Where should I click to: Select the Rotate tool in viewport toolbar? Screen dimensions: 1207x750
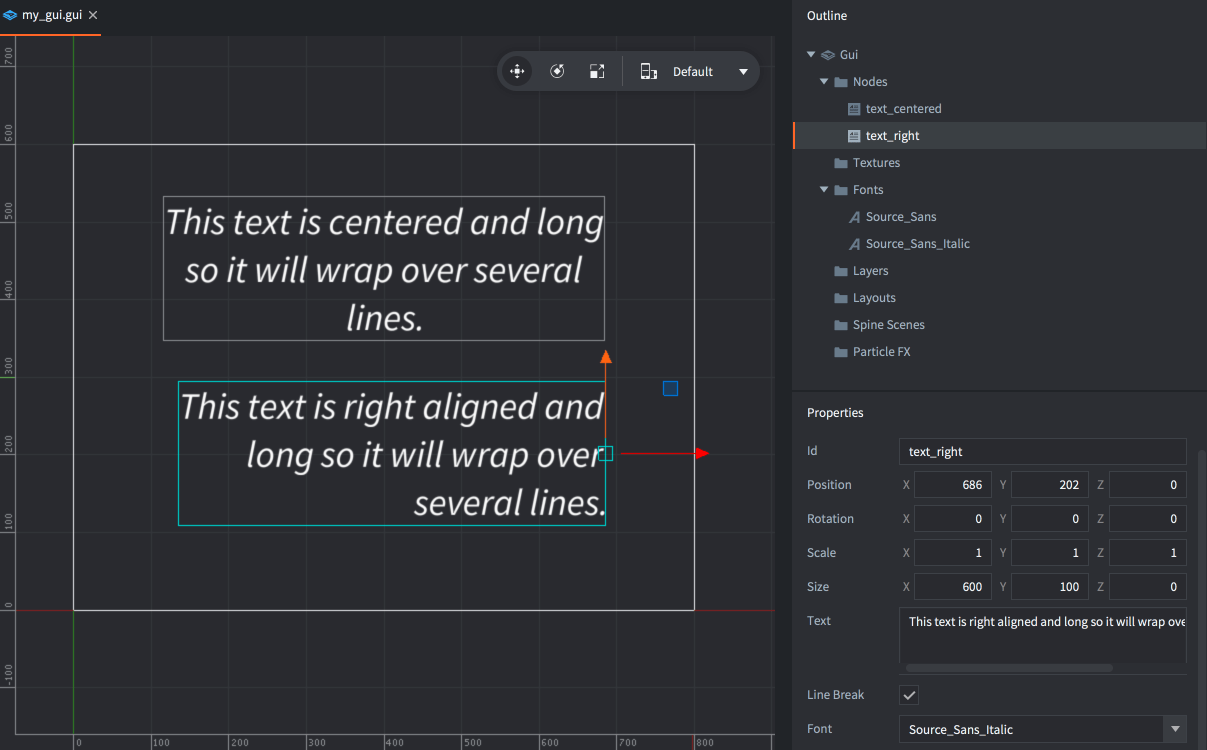[x=558, y=71]
